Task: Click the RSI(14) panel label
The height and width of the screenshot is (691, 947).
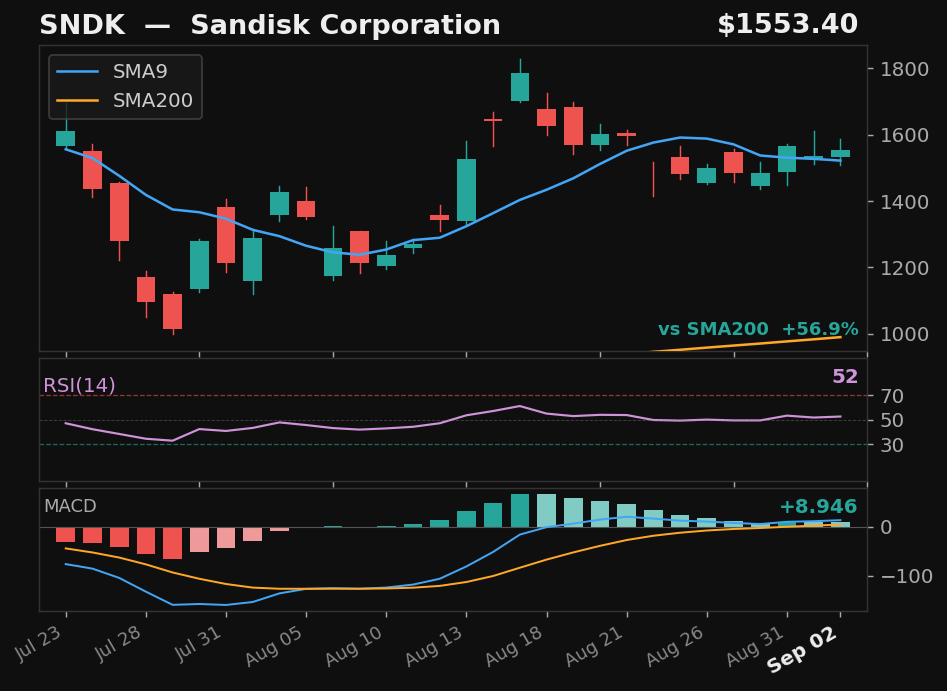Action: pyautogui.click(x=79, y=385)
